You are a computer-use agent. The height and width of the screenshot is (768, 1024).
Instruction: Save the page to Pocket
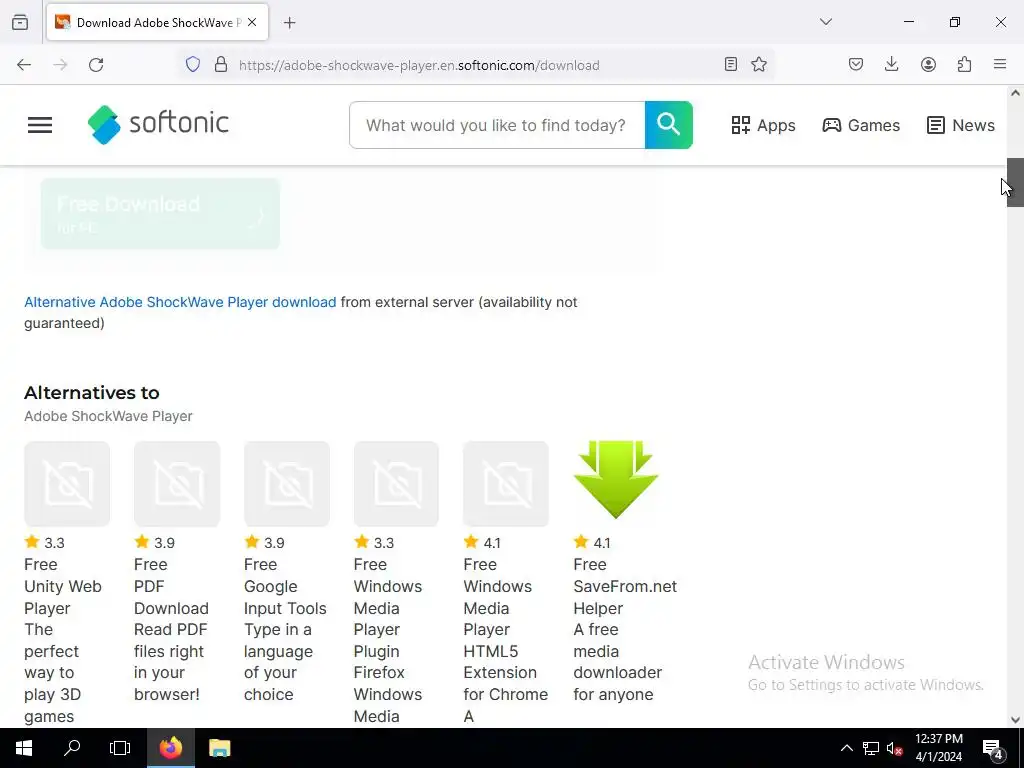[856, 64]
